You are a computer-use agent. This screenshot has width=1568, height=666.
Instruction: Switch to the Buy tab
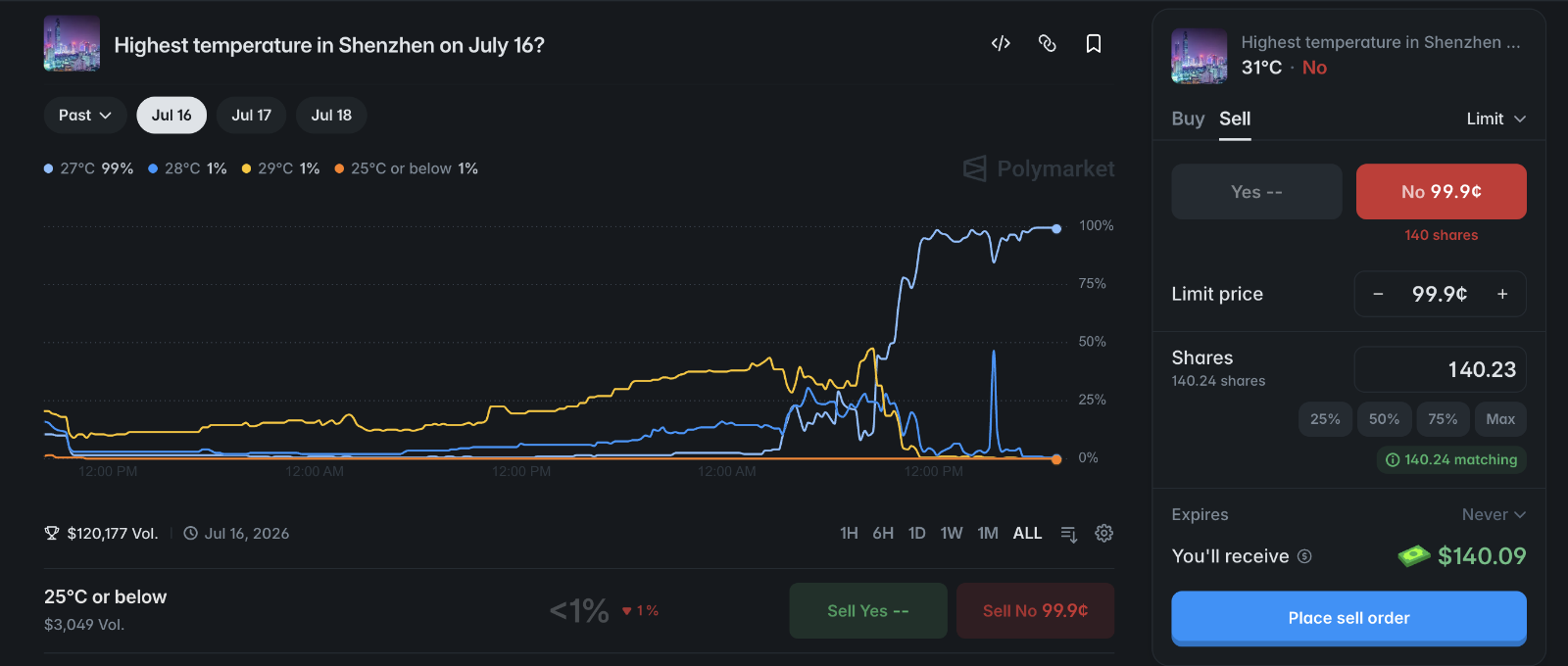1188,119
